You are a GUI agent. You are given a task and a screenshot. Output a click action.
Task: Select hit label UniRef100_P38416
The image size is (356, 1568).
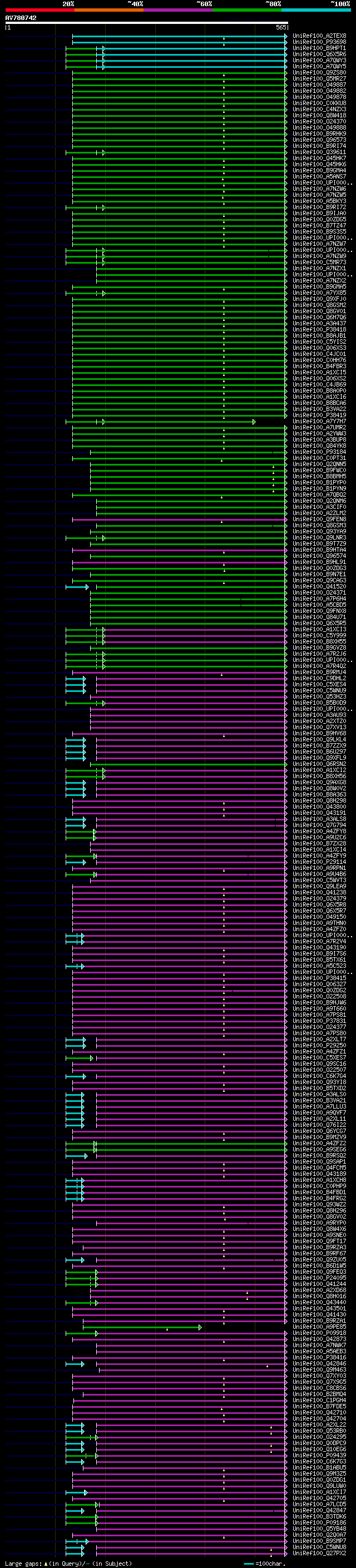[x=319, y=1357]
